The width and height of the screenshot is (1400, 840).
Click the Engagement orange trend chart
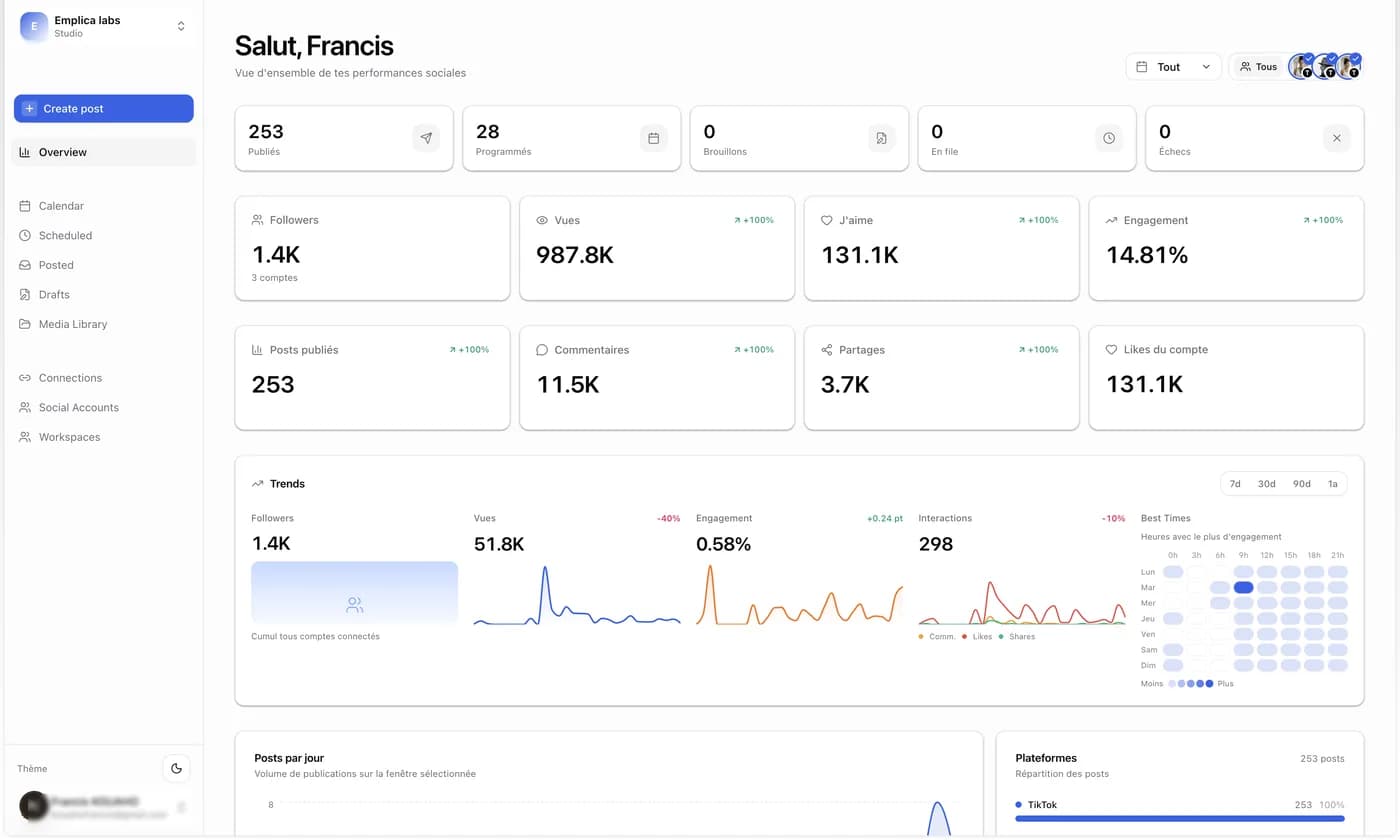(x=799, y=595)
